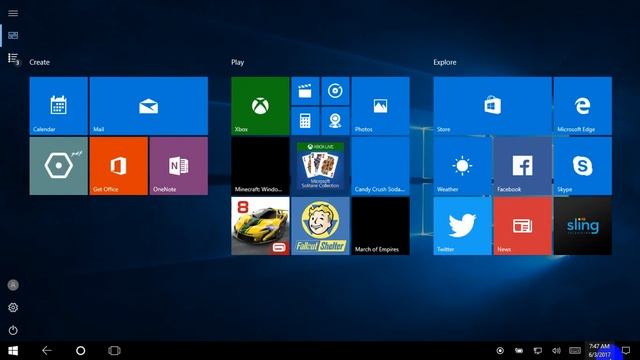Screen dimensions: 640x360
Task: Launch the Fallout Shelter tile
Action: click(x=320, y=226)
